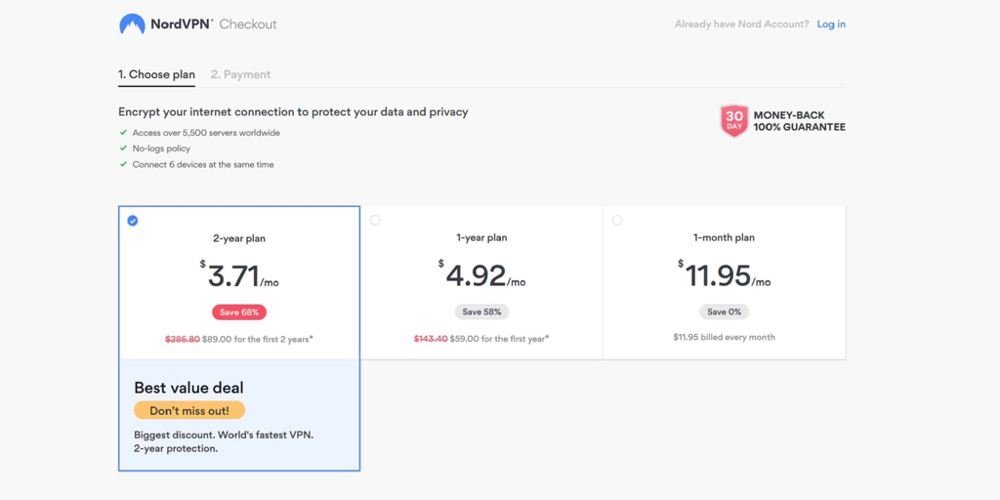This screenshot has height=500, width=1000.
Task: Switch to the 2. Payment step tab
Action: pyautogui.click(x=240, y=75)
